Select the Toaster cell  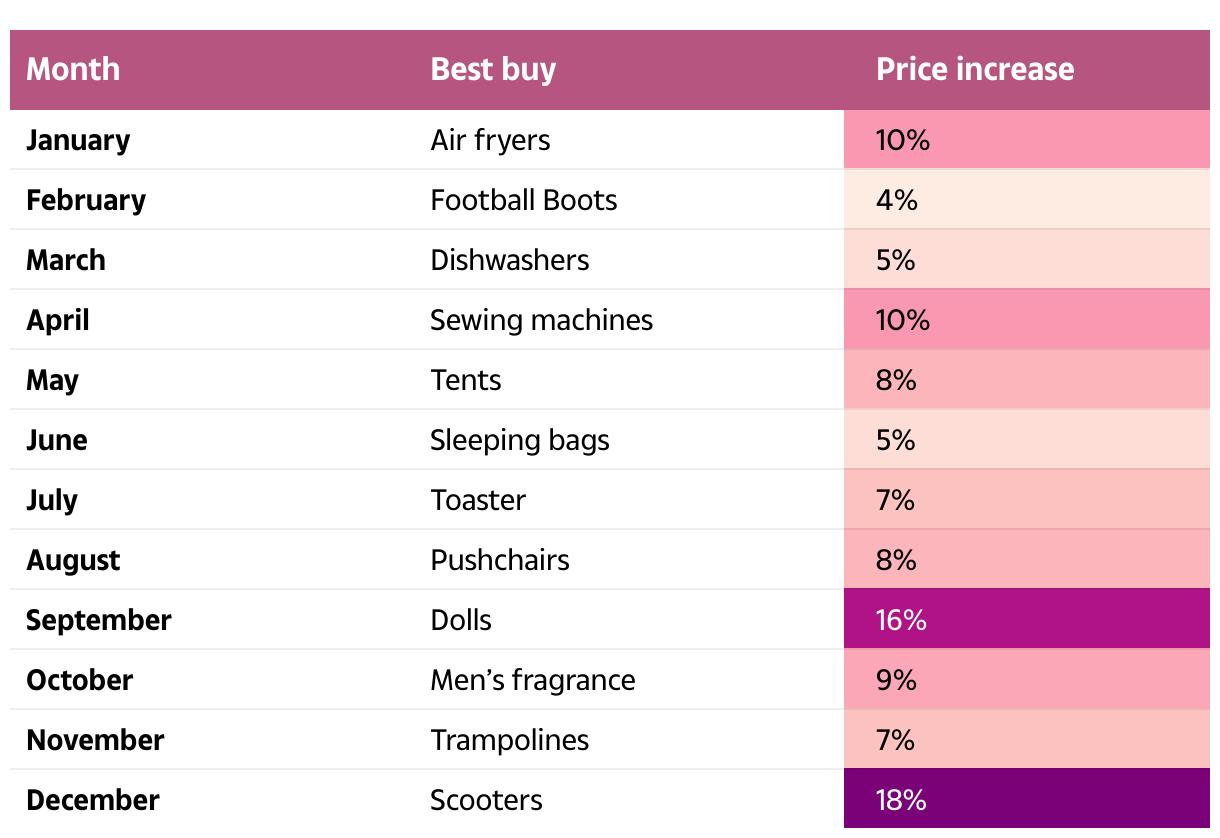[x=477, y=500]
